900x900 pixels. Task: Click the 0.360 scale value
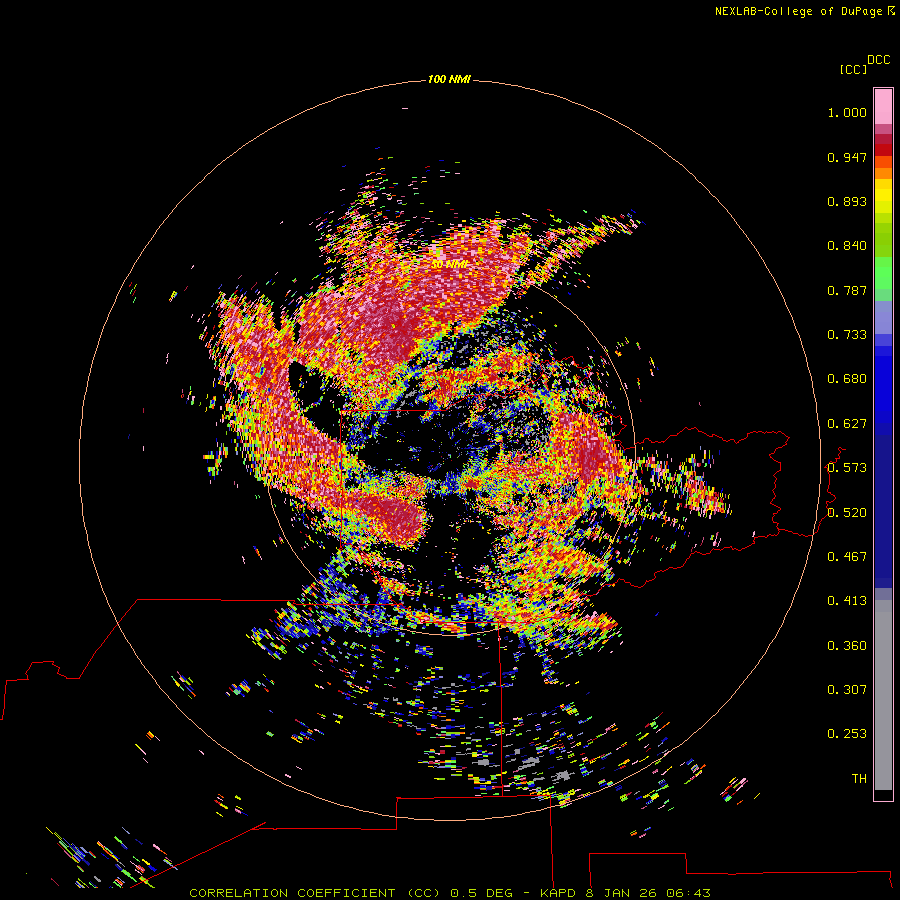click(x=847, y=646)
